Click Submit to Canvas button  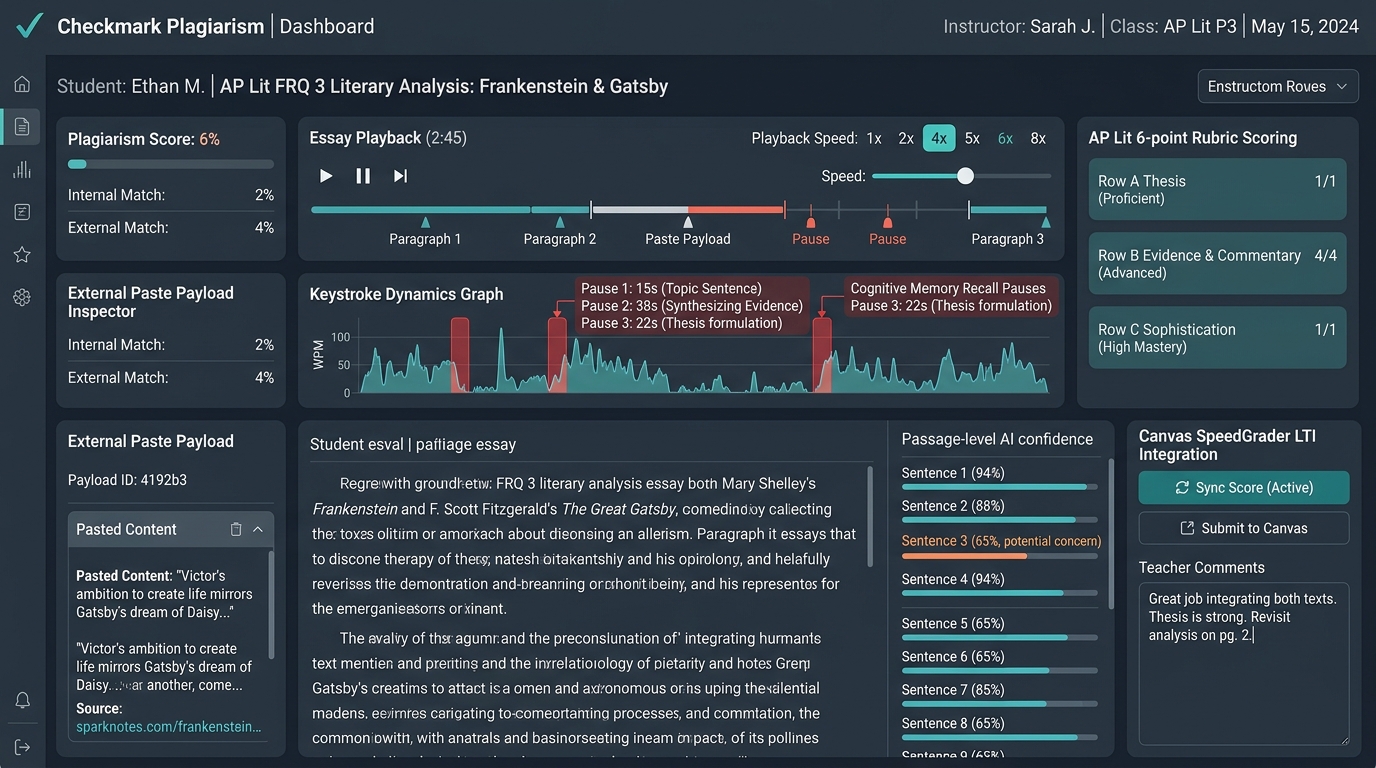pyautogui.click(x=1244, y=528)
